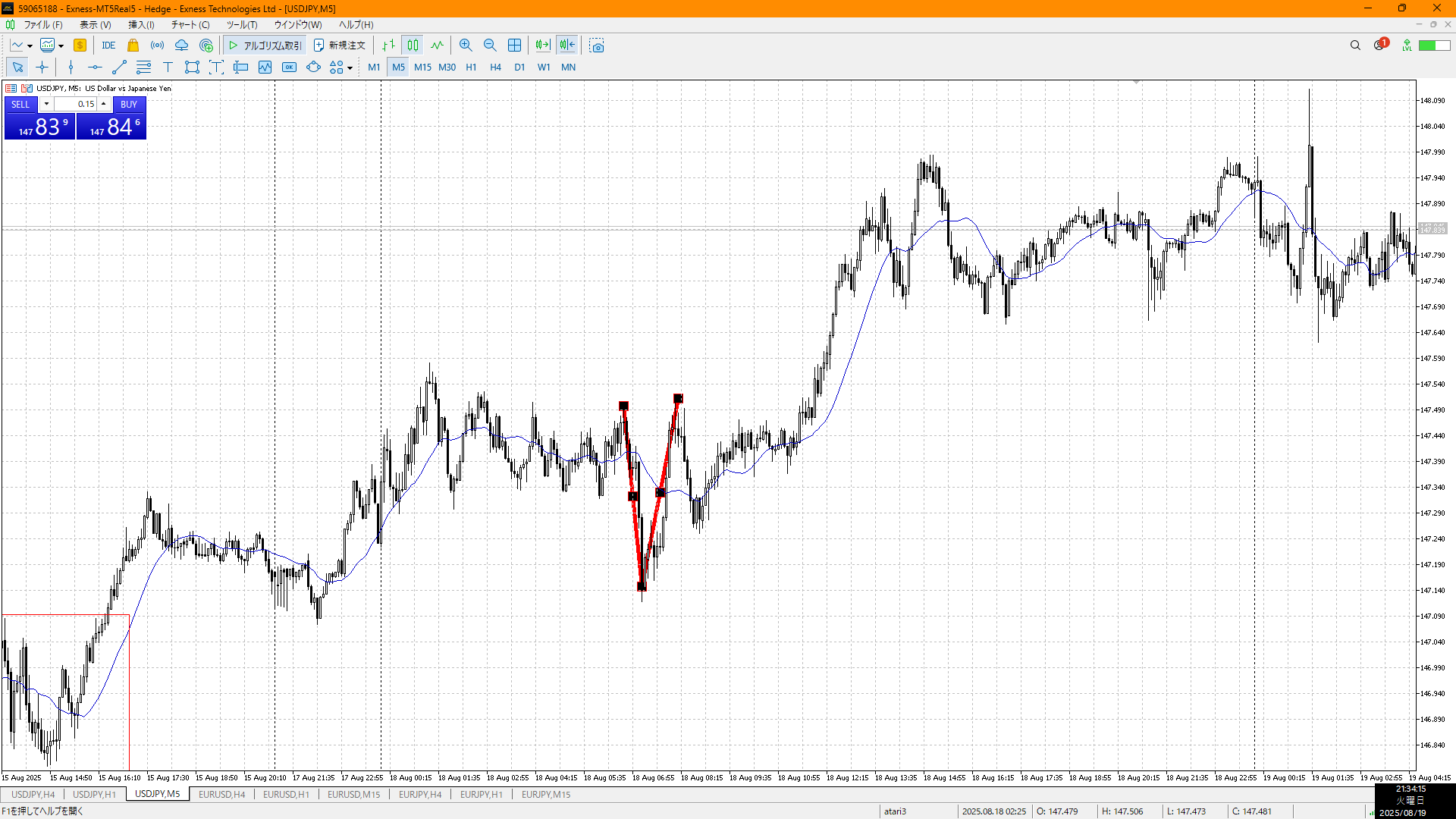The height and width of the screenshot is (819, 1456).
Task: Open the new chart icon dropdown
Action: coord(30,45)
